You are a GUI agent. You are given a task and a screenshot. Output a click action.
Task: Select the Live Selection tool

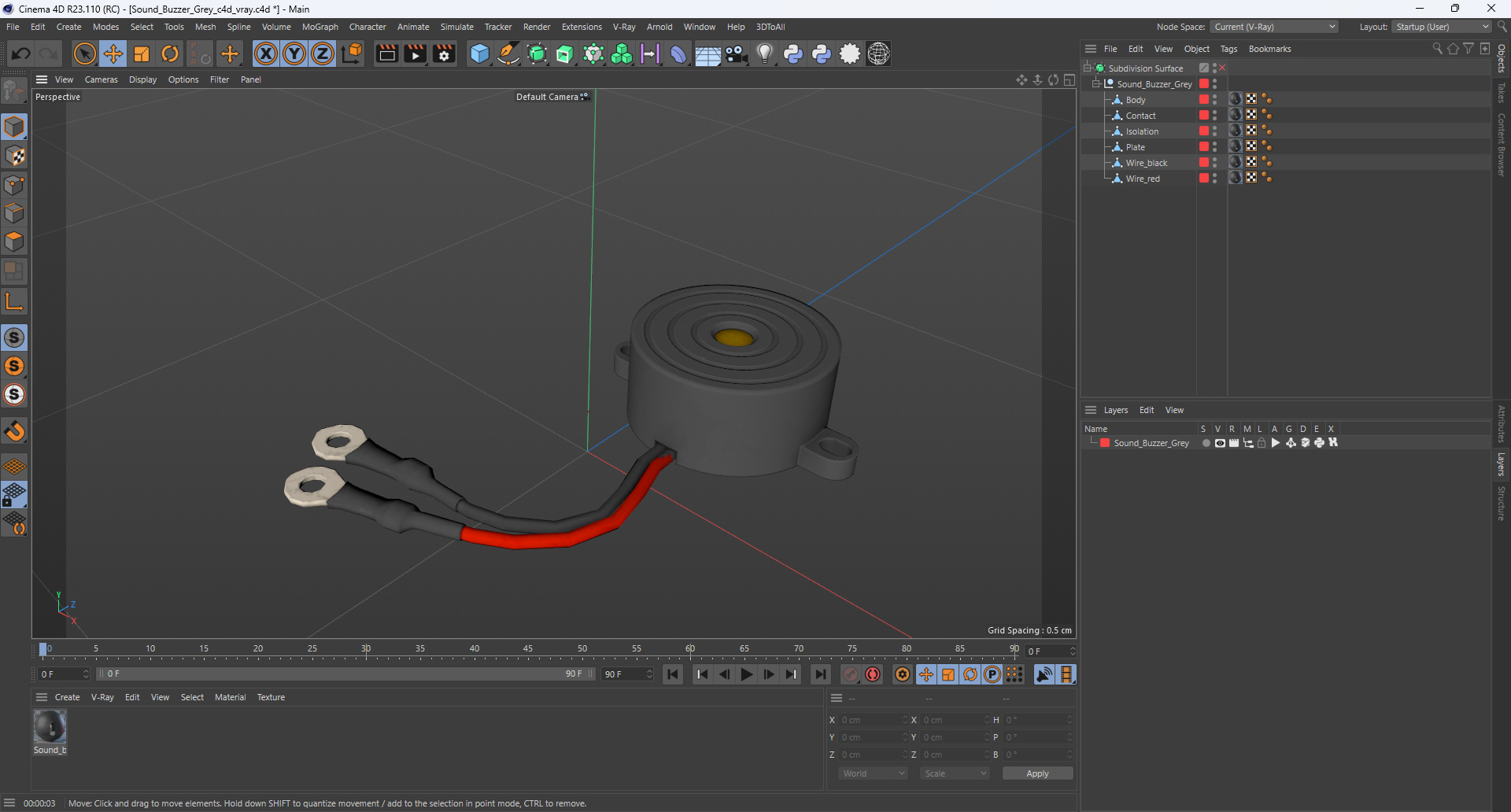84,54
